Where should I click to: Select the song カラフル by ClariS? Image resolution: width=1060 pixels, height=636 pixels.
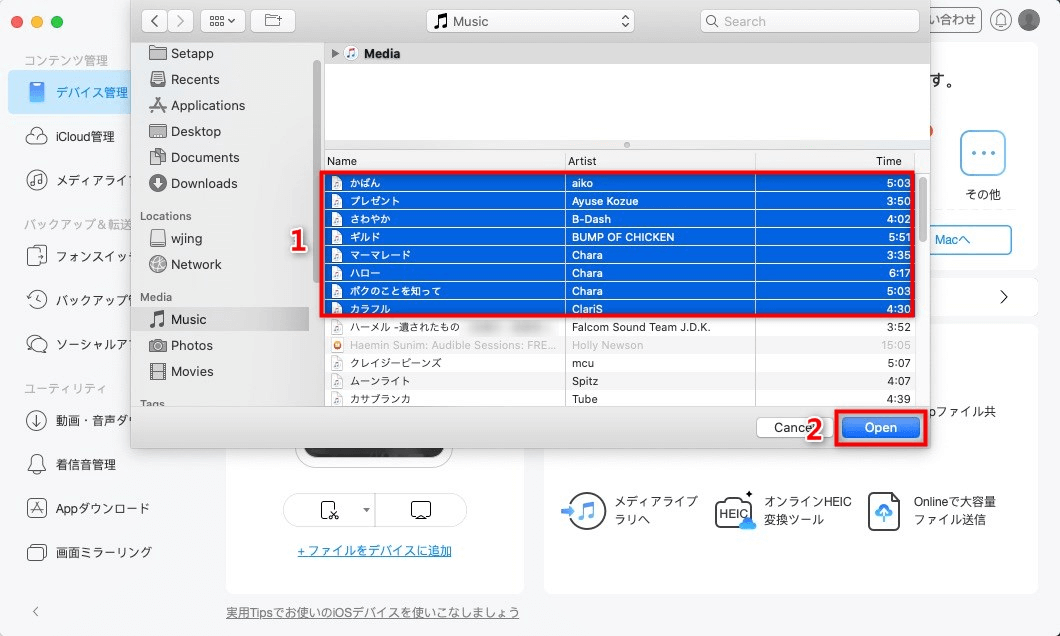pyautogui.click(x=618, y=308)
